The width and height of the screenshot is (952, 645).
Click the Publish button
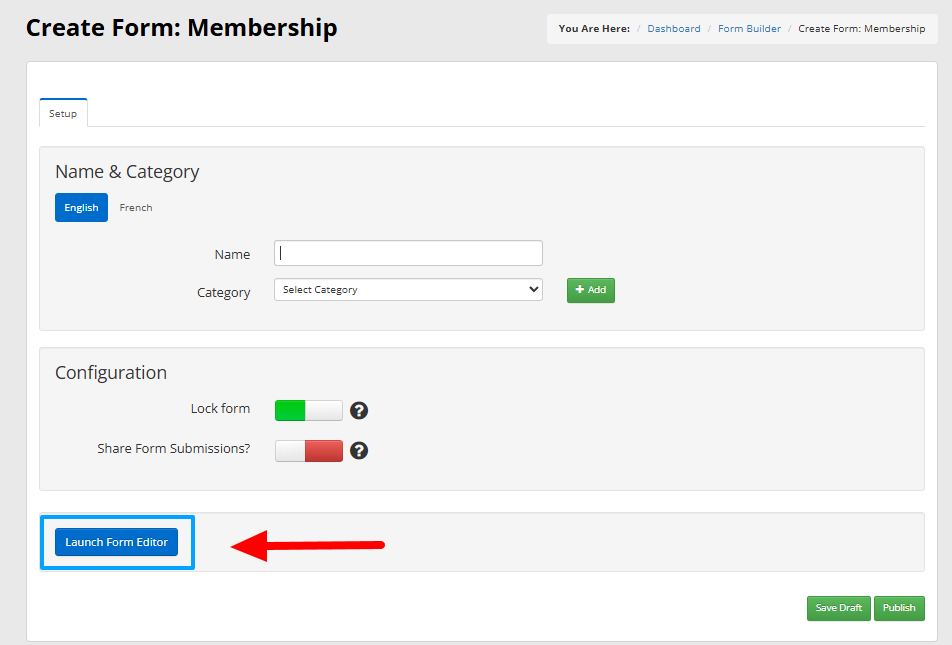(899, 608)
